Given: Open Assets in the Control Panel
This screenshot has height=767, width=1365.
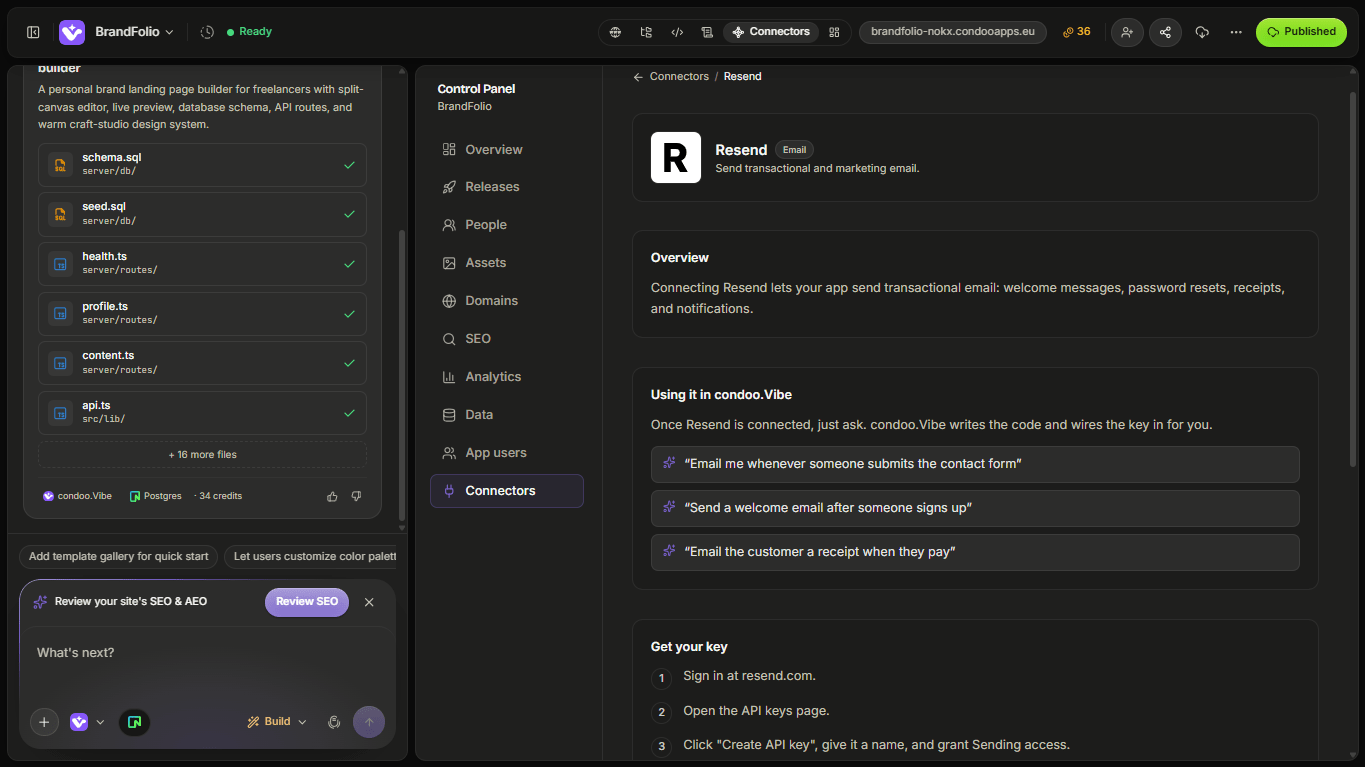Looking at the screenshot, I should pyautogui.click(x=507, y=263).
